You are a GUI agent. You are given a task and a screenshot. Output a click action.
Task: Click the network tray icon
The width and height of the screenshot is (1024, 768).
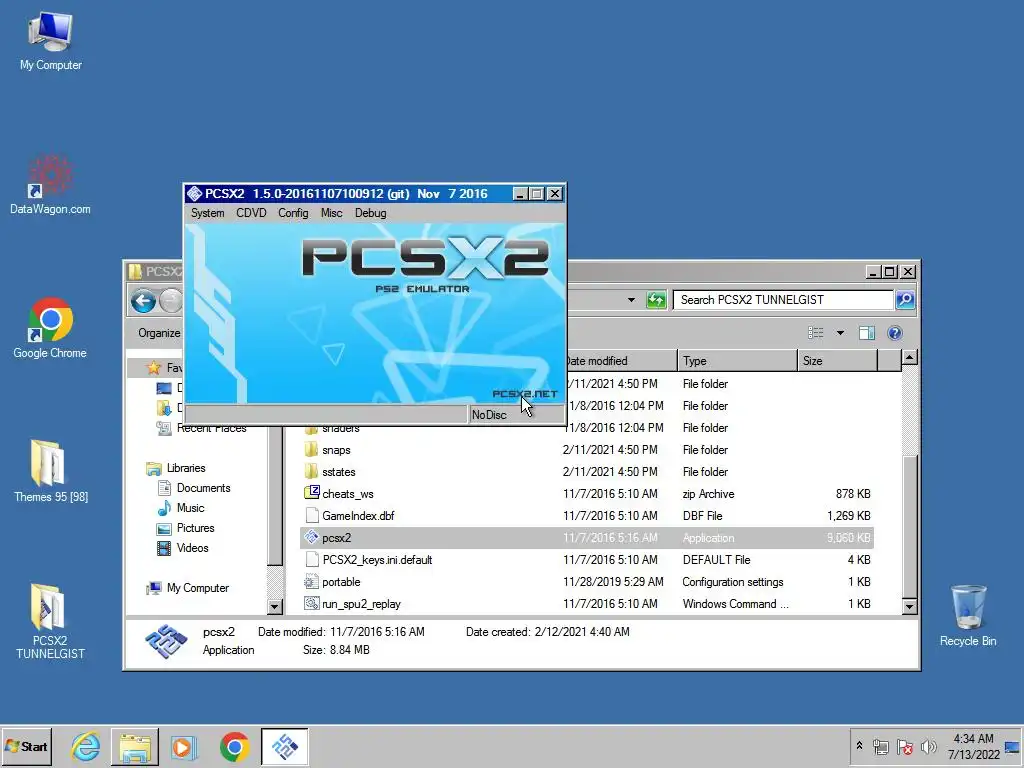[x=880, y=746]
